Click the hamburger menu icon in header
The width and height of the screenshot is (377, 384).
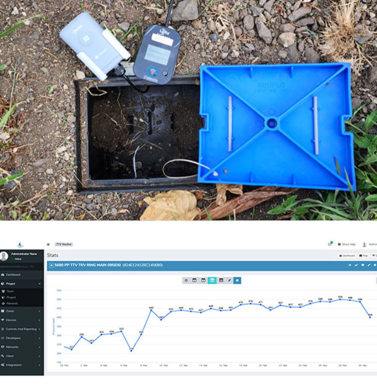tap(48, 244)
